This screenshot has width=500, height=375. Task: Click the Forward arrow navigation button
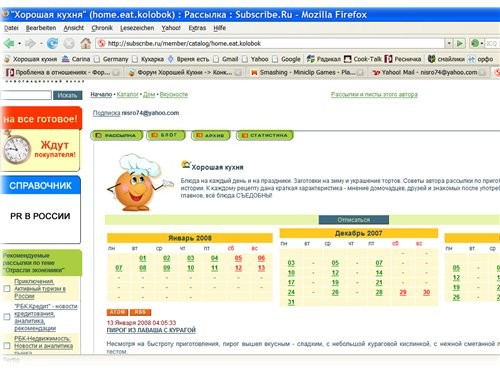[x=30, y=43]
